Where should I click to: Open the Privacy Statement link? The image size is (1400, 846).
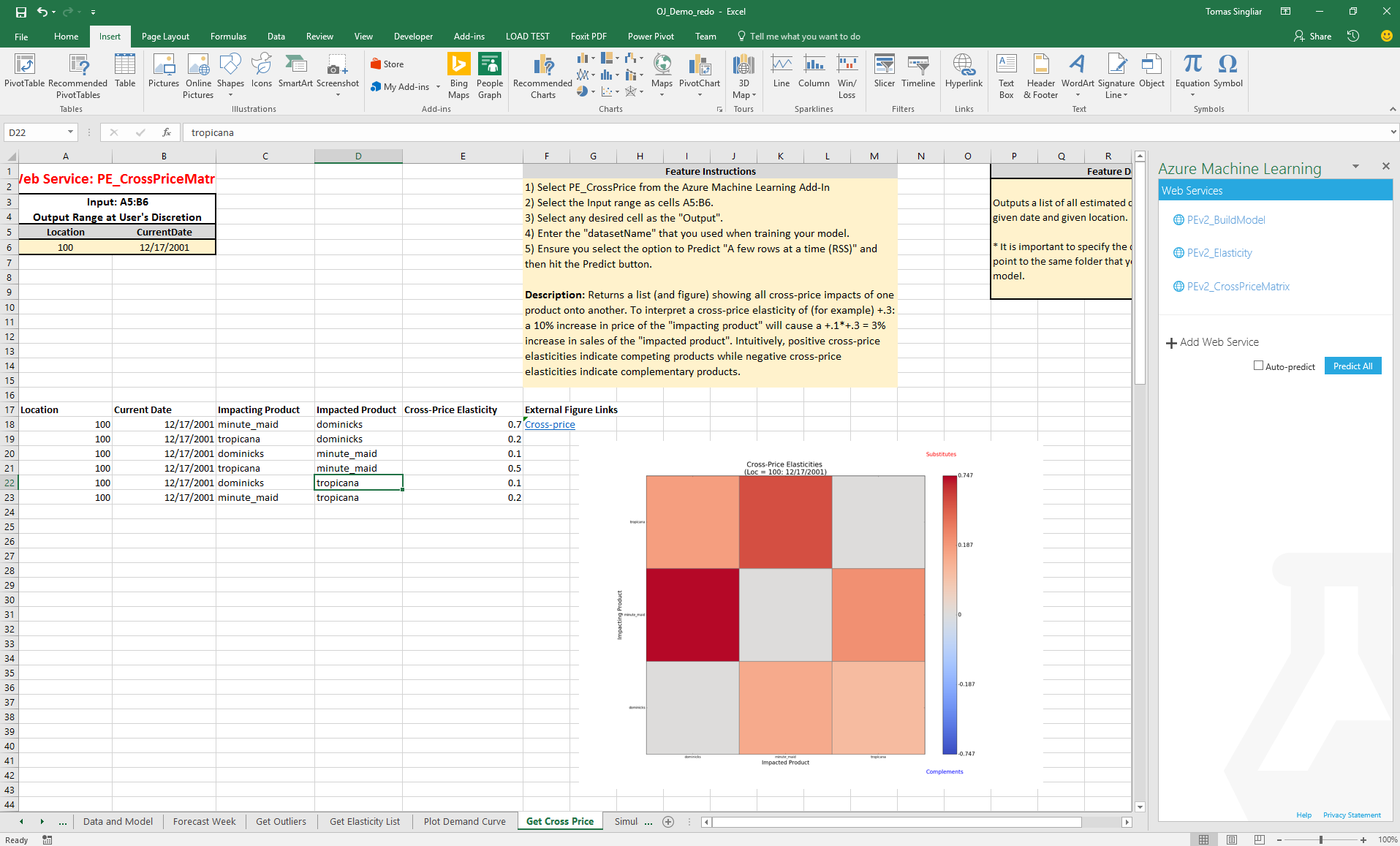click(x=1352, y=815)
